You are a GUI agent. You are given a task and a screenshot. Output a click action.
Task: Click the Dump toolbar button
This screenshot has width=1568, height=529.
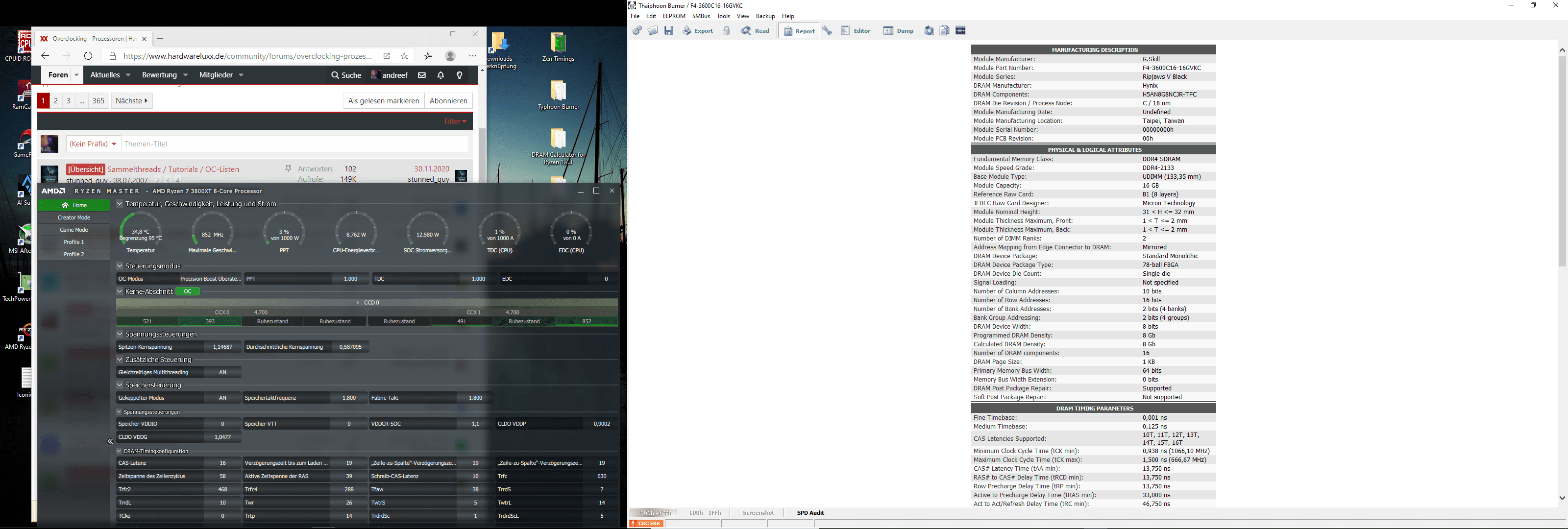tap(899, 31)
